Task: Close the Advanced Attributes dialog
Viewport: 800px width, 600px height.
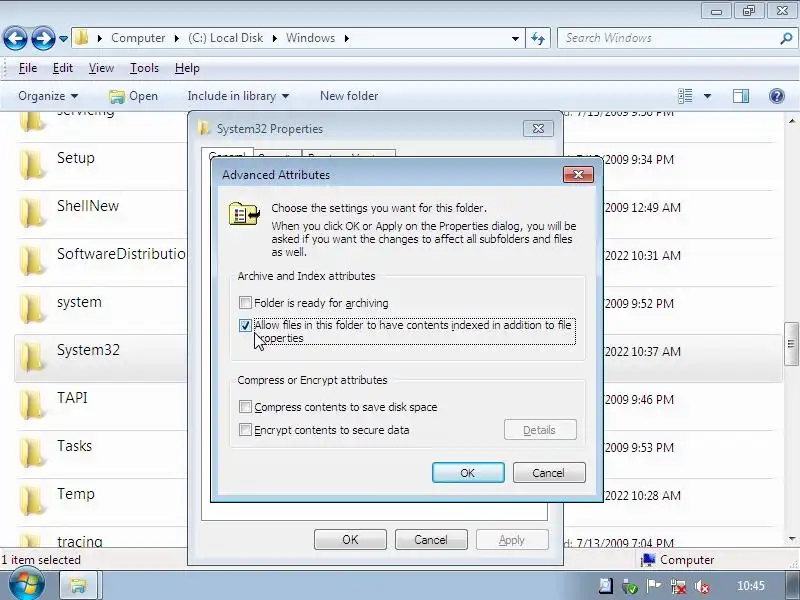Action: (x=578, y=174)
